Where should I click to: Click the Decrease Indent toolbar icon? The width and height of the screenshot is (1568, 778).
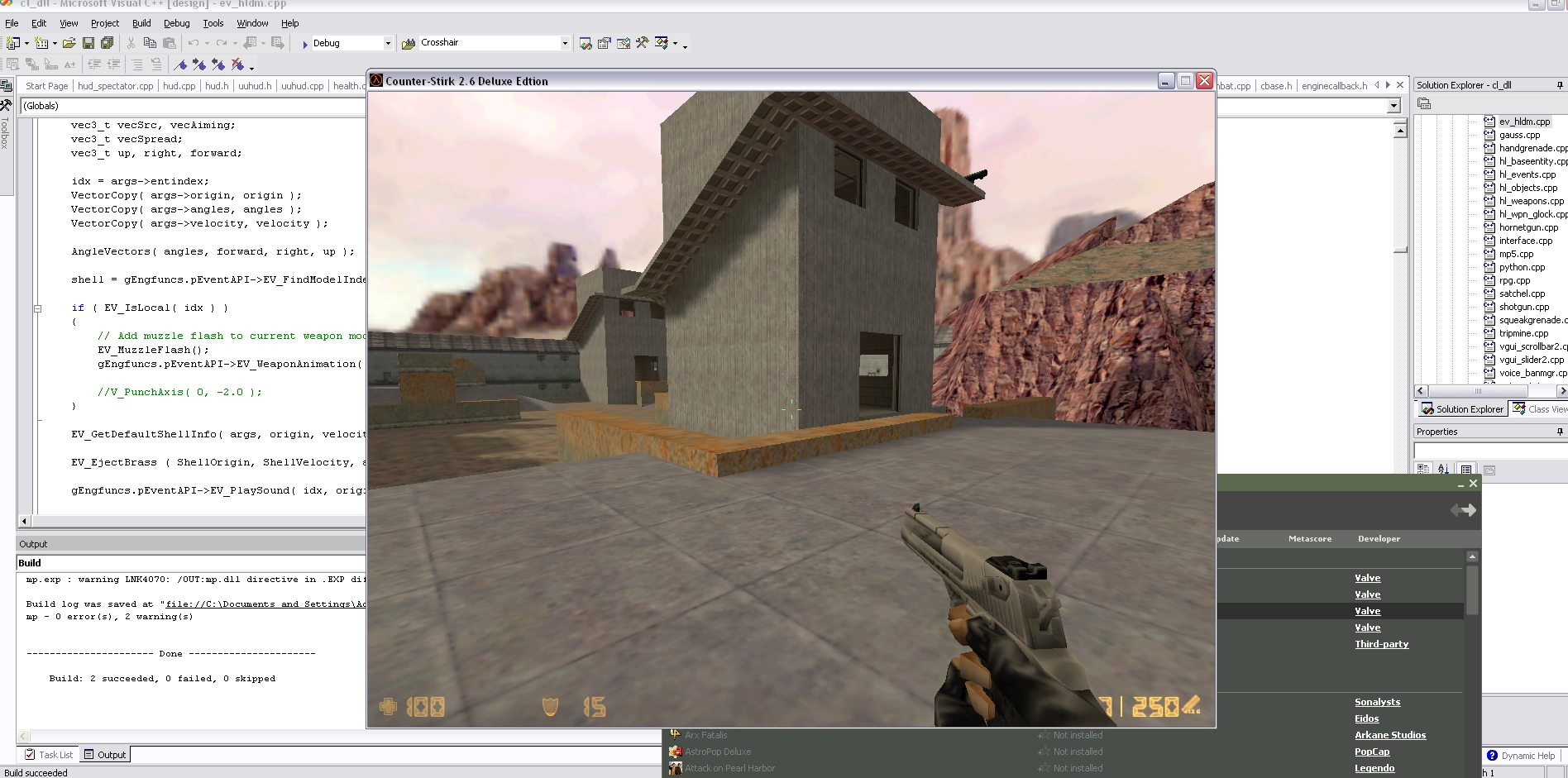click(x=95, y=64)
